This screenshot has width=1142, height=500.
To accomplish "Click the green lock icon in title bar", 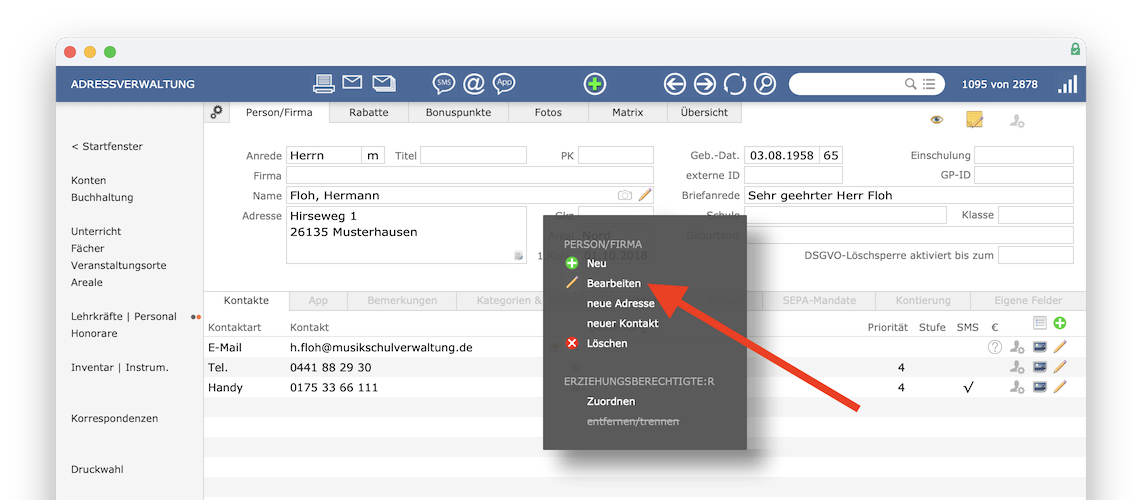I will (1075, 49).
